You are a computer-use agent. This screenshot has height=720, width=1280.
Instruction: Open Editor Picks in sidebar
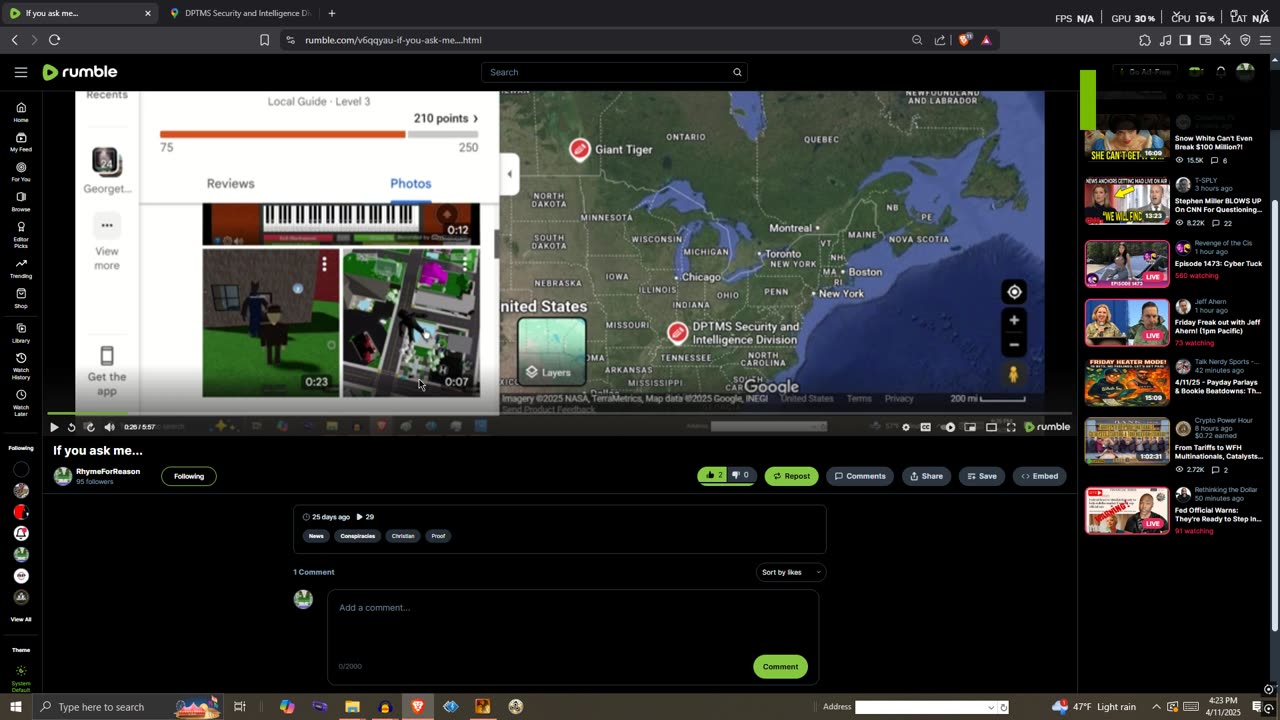click(x=21, y=234)
